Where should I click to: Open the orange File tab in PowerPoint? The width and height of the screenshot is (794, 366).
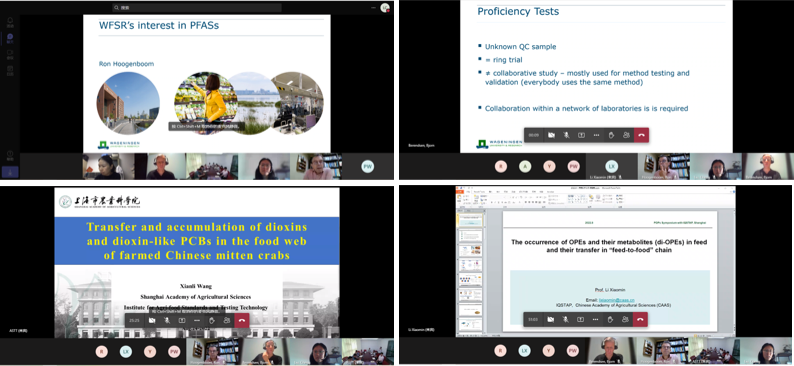tap(461, 192)
